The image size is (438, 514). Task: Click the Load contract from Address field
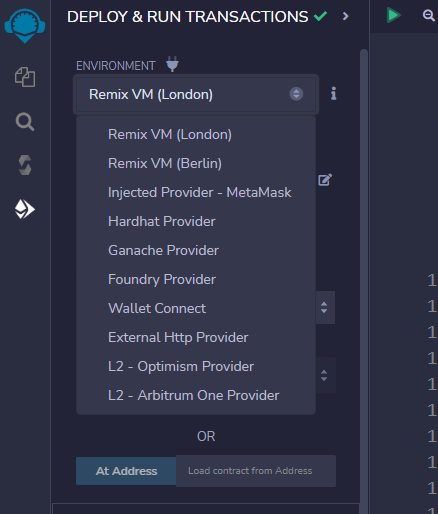pyautogui.click(x=256, y=471)
